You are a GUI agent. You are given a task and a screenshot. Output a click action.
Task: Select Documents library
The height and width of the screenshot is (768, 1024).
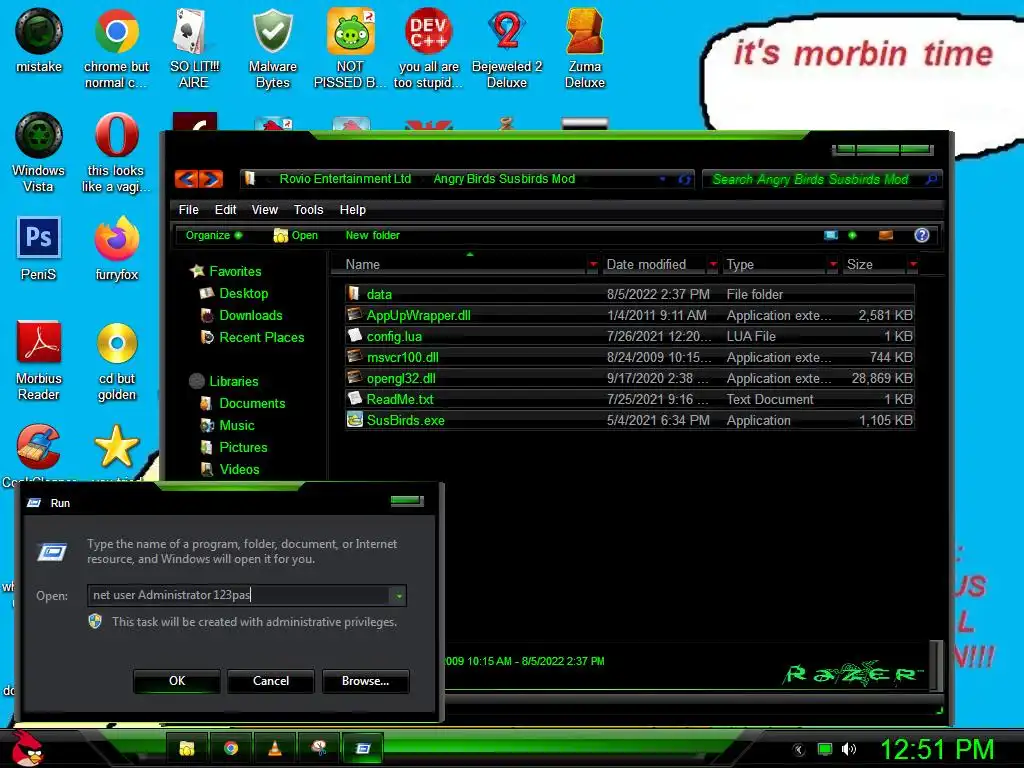(x=252, y=404)
